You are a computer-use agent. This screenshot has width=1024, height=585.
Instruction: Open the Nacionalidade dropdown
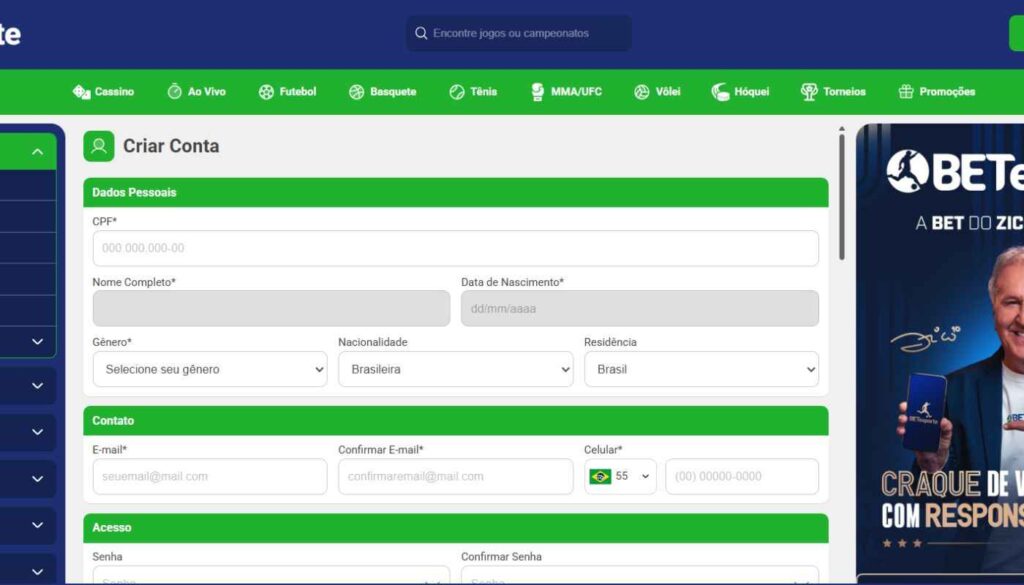coord(455,369)
